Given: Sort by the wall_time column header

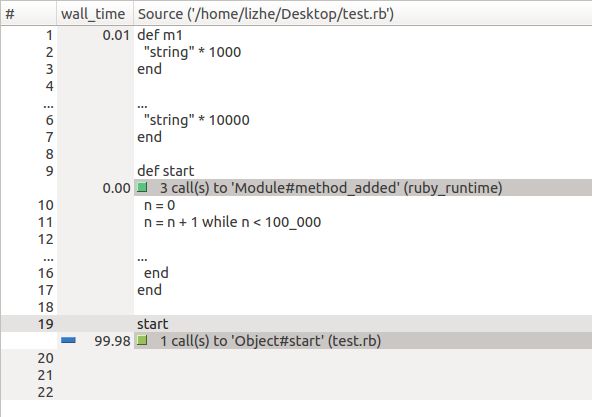Looking at the screenshot, I should point(93,14).
